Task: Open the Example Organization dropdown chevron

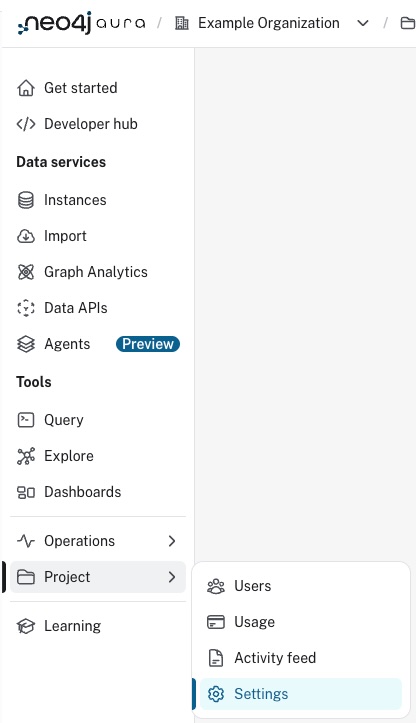Action: point(363,23)
